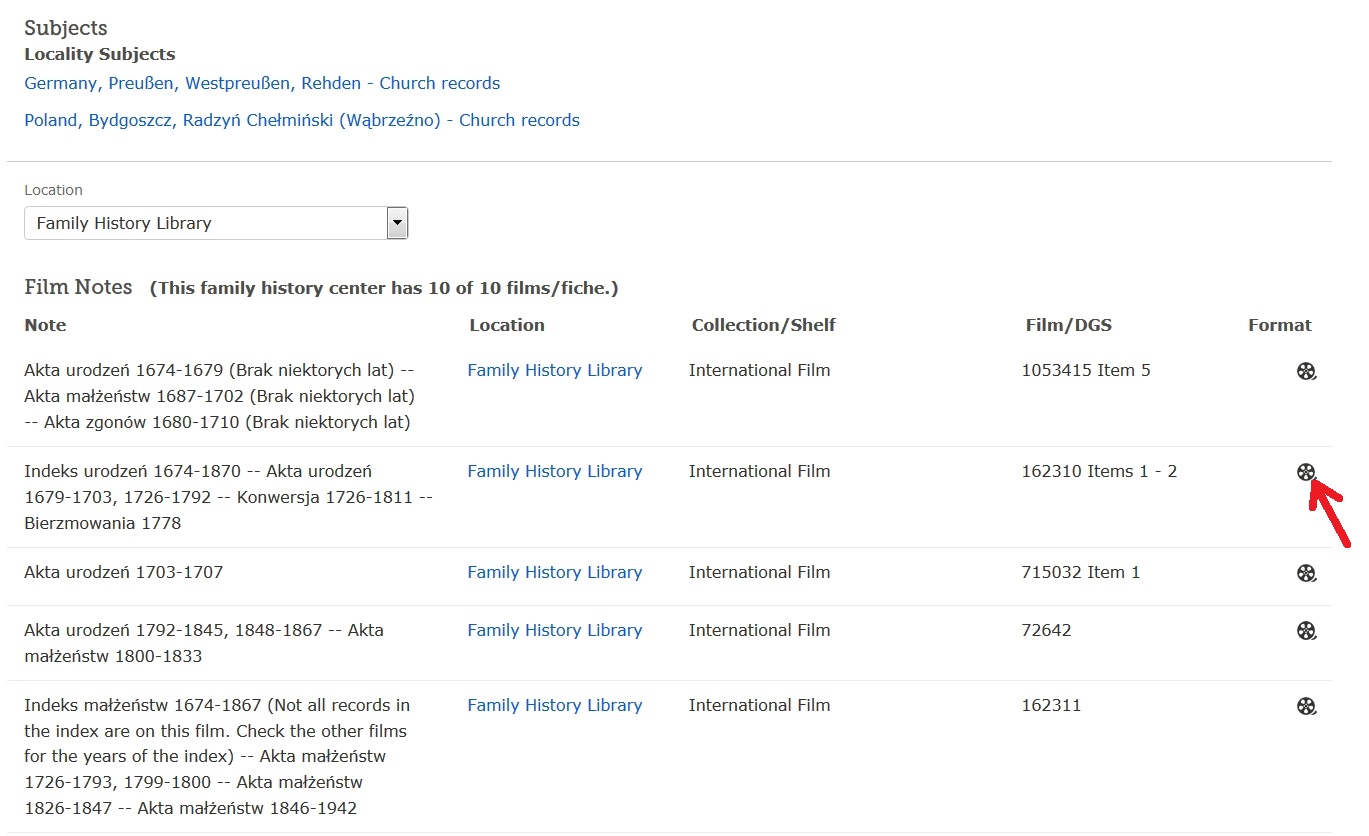The image size is (1369, 836).
Task: Click Family History Library link for film 162311
Action: (x=554, y=705)
